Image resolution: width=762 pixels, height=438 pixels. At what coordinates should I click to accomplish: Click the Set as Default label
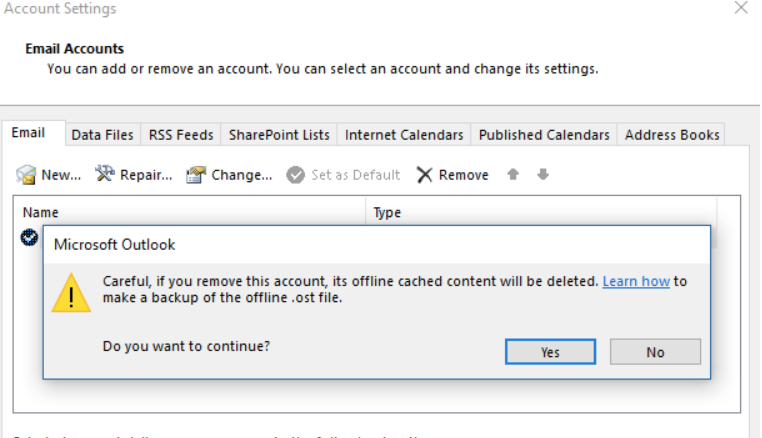[x=356, y=175]
